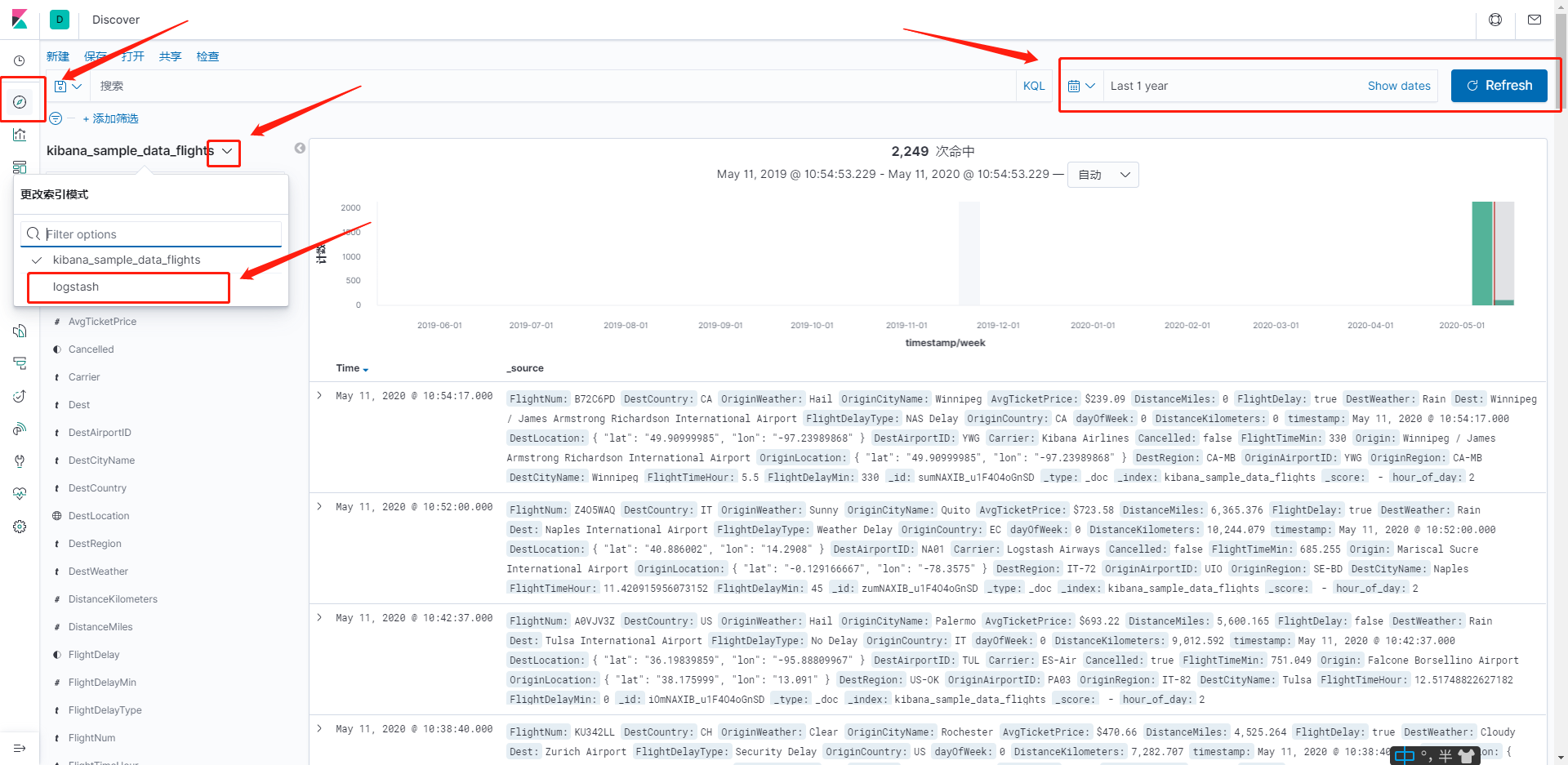Open the space selector avatar D

(x=60, y=20)
